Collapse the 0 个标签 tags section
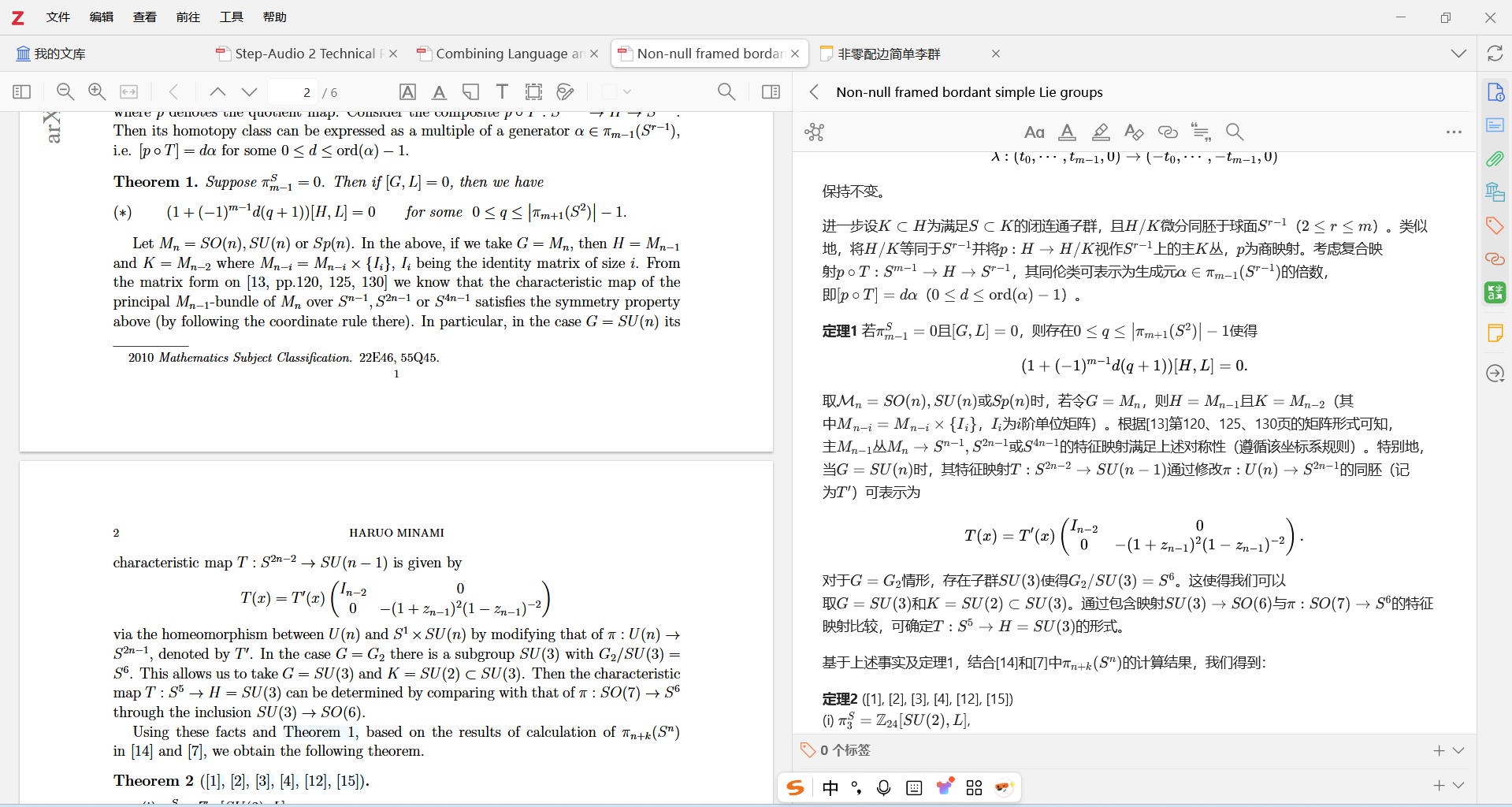 [x=1458, y=750]
